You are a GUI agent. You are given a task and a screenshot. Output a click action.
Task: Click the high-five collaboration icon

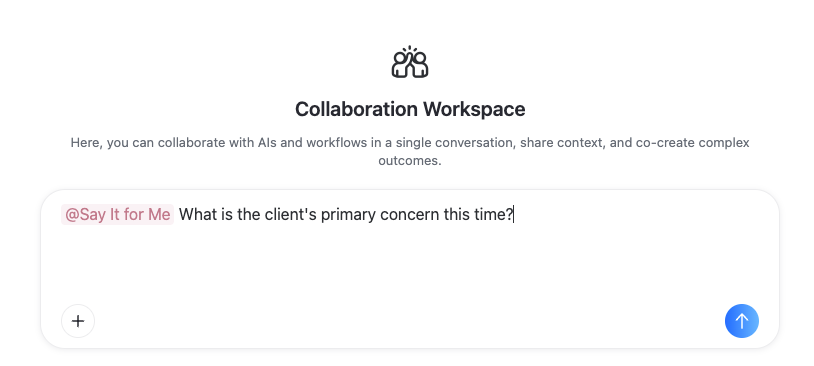[x=410, y=62]
